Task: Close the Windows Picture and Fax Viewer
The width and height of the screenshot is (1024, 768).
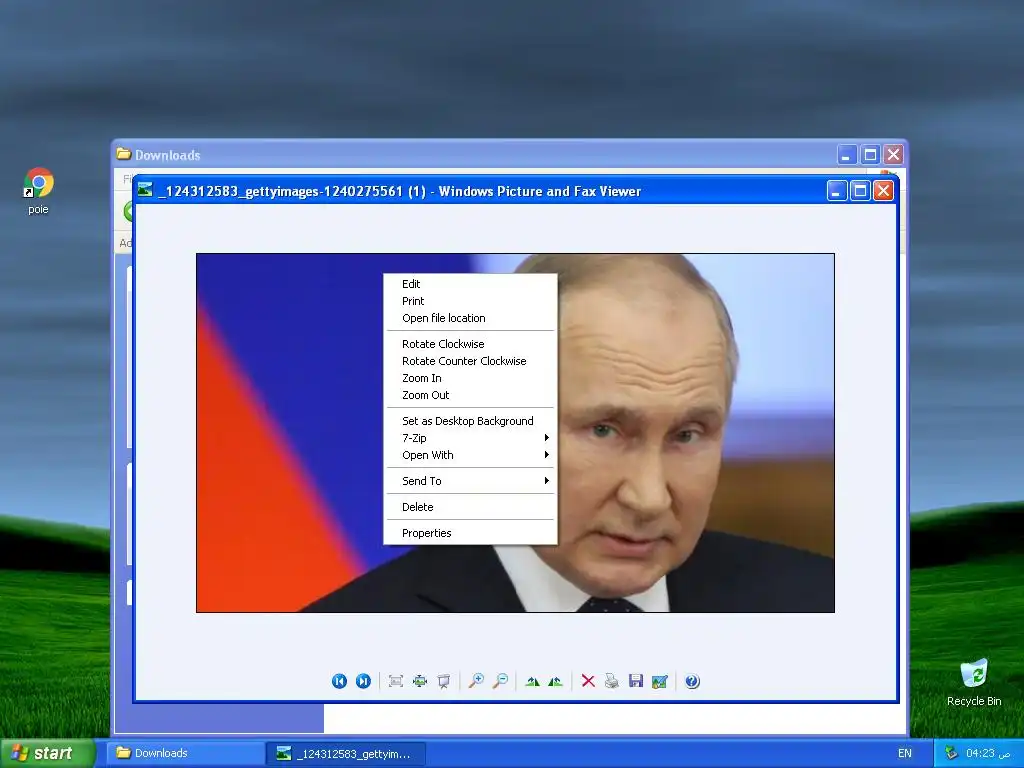Action: [884, 191]
